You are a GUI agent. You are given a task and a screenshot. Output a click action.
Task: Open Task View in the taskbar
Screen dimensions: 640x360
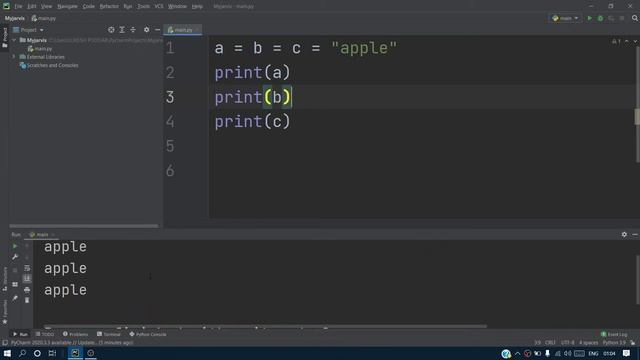coord(52,353)
